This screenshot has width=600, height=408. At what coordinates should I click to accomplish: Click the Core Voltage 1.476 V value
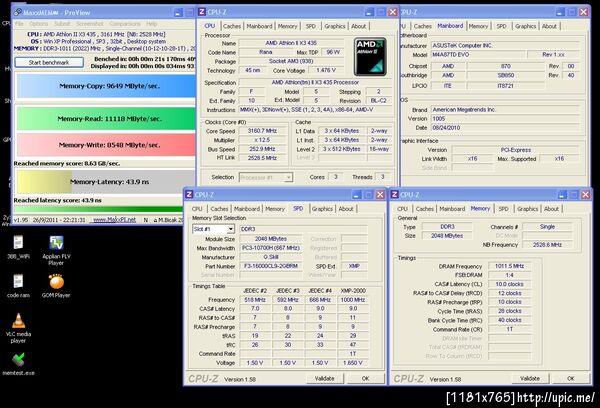[x=326, y=70]
